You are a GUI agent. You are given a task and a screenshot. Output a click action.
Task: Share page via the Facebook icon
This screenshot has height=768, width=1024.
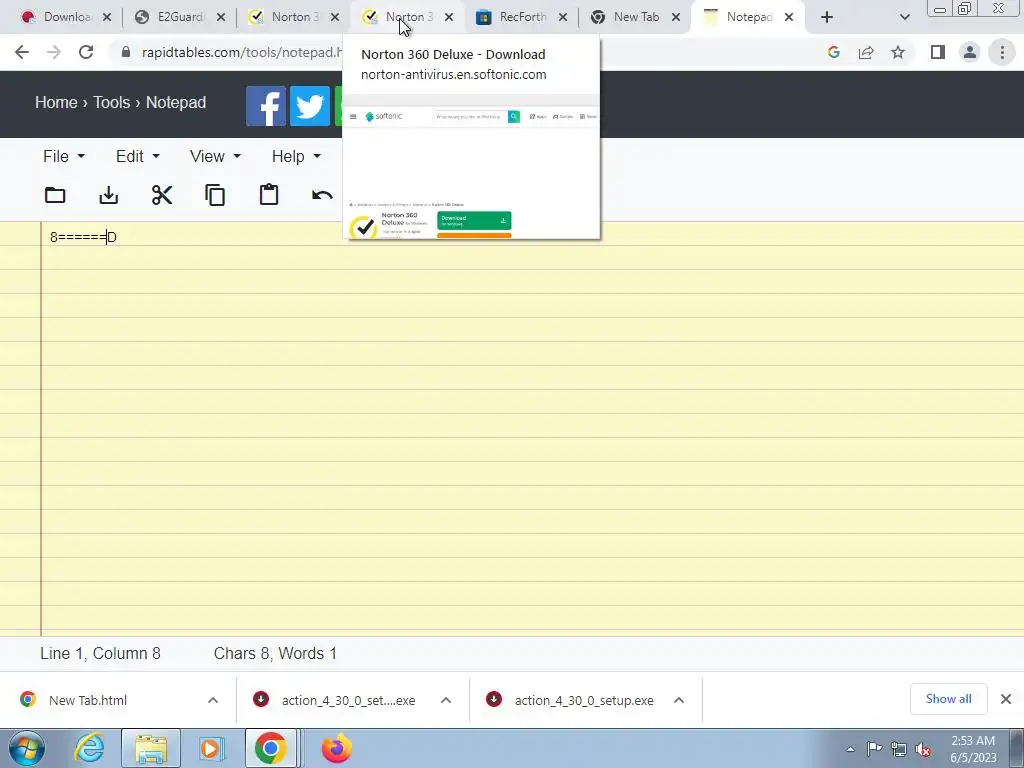click(266, 106)
